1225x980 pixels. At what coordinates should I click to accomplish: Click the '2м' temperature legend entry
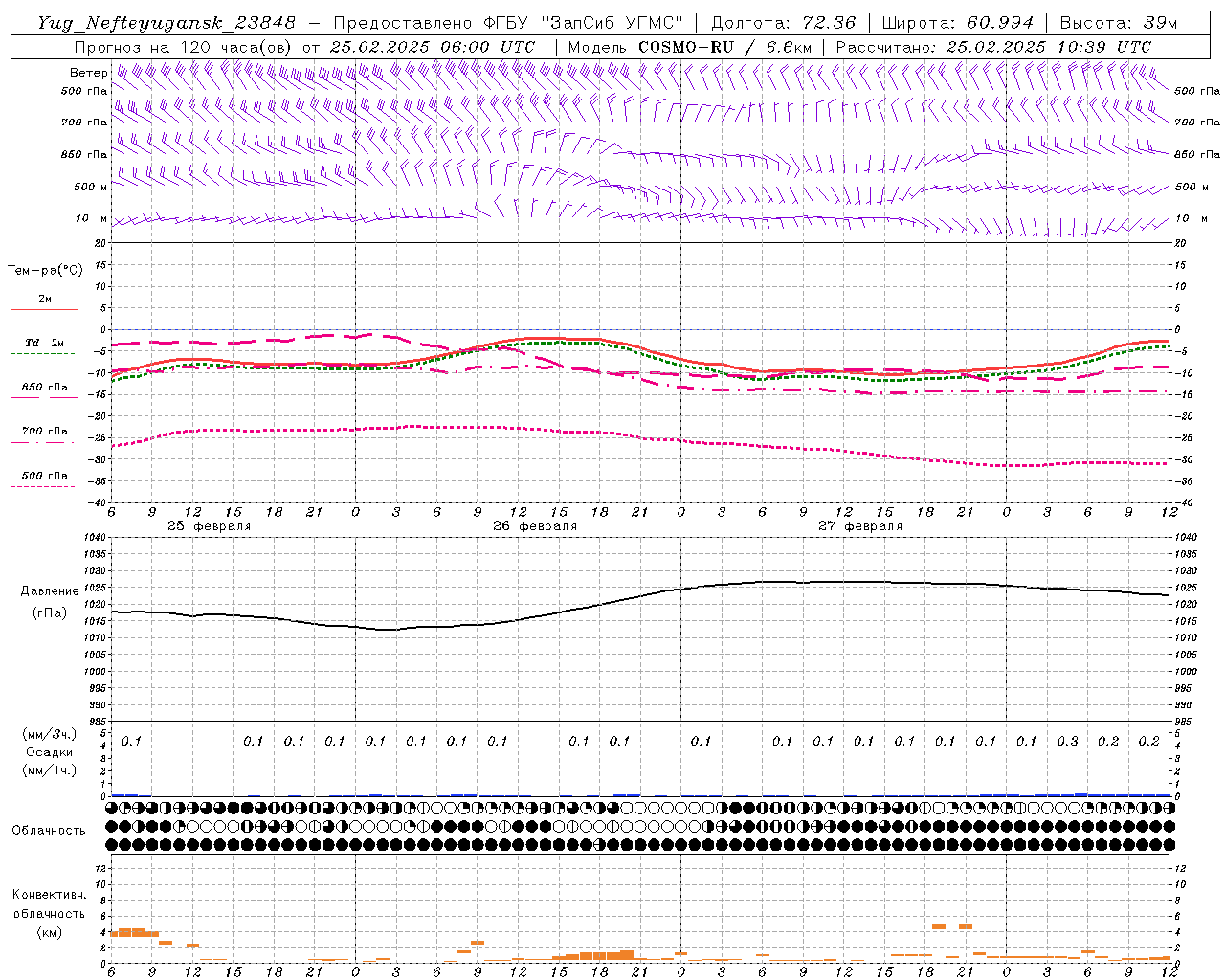tap(45, 299)
